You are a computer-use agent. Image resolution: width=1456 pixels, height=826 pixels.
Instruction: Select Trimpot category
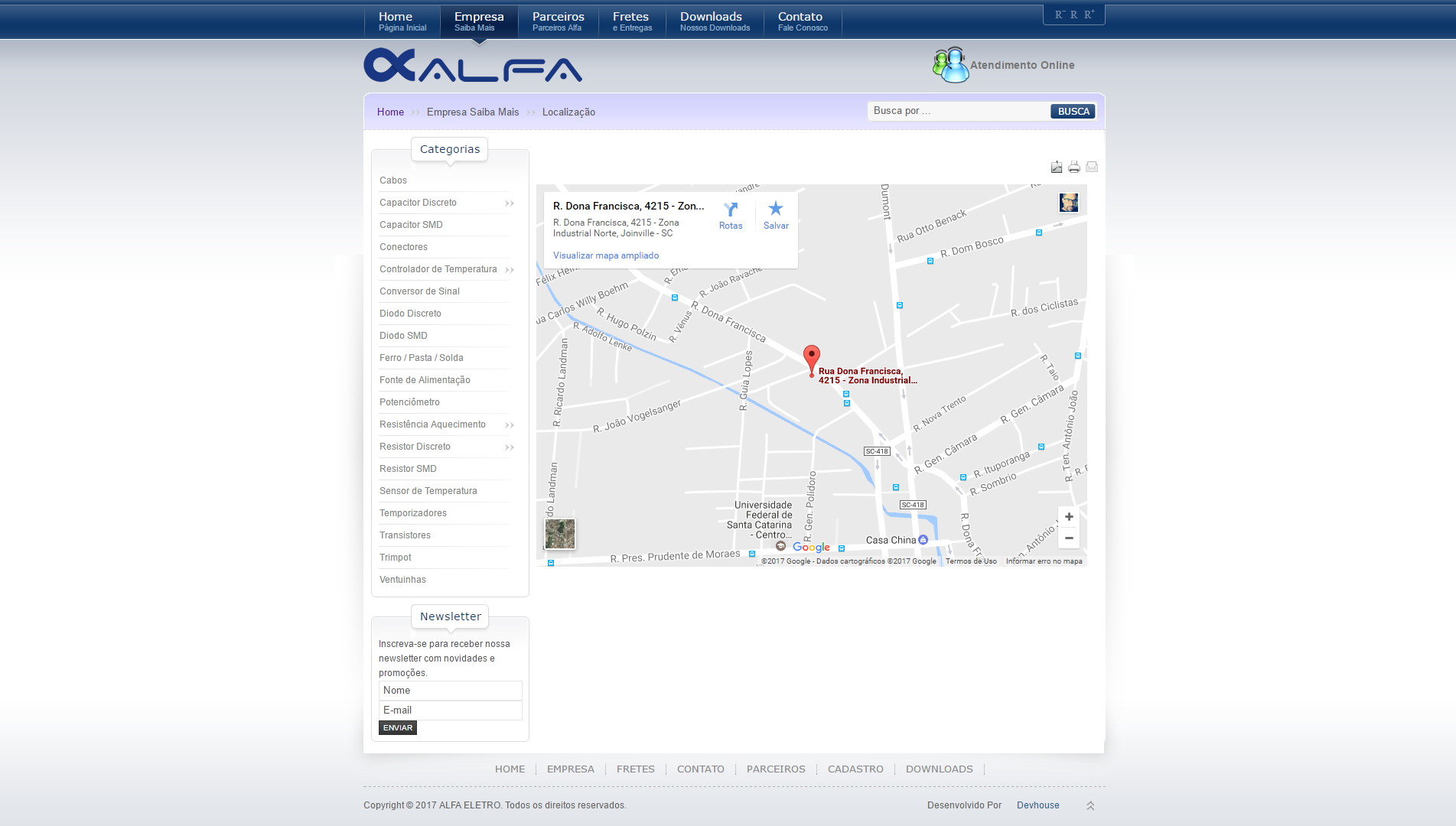click(396, 558)
